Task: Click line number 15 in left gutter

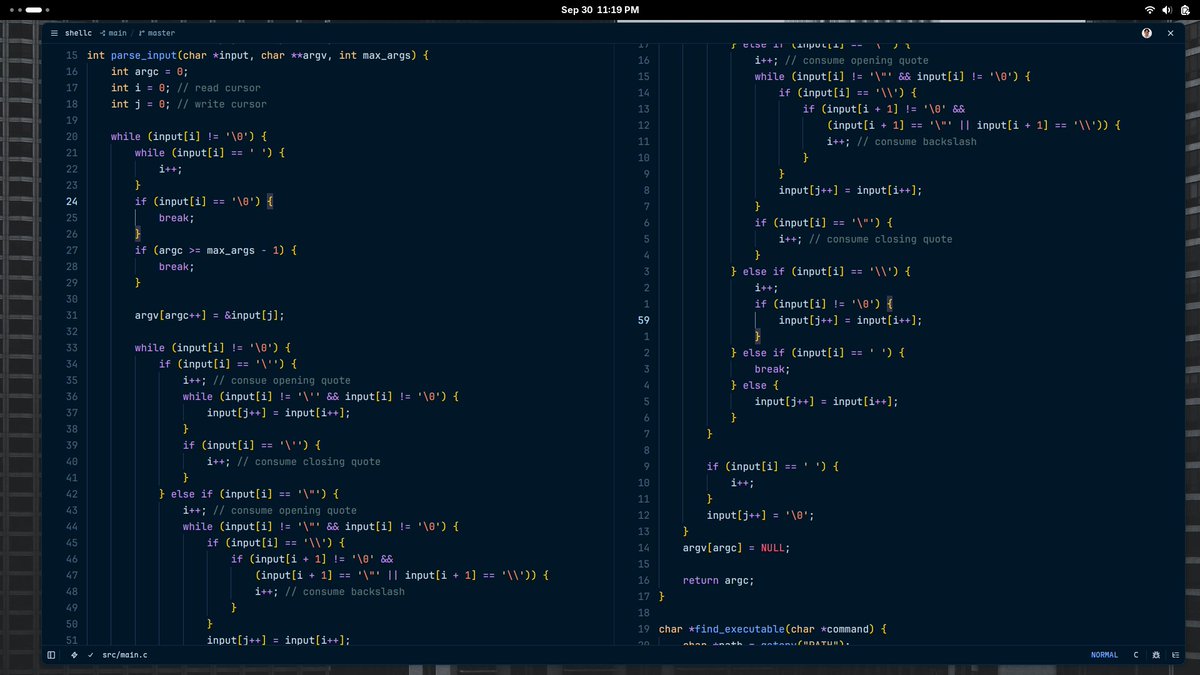Action: point(72,55)
